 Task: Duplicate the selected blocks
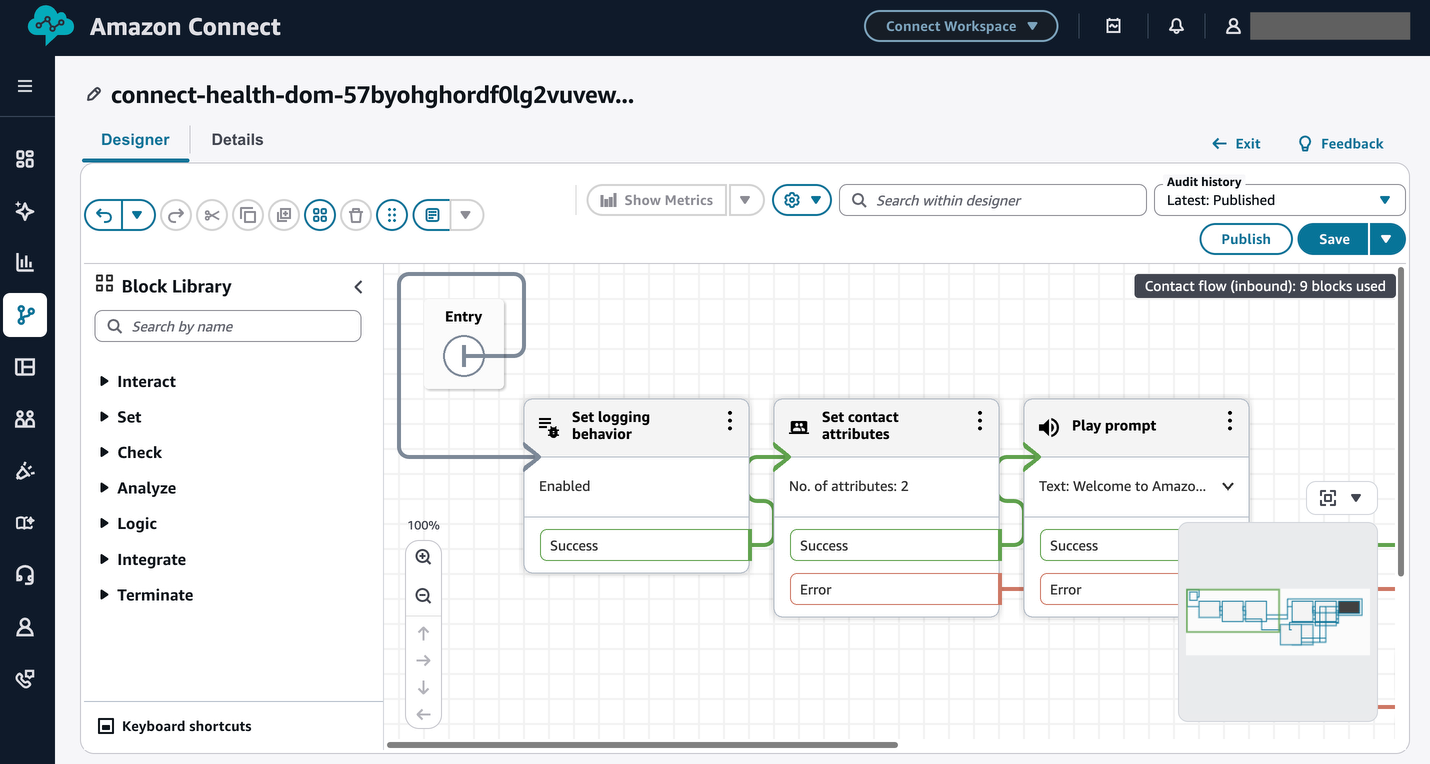tap(284, 215)
